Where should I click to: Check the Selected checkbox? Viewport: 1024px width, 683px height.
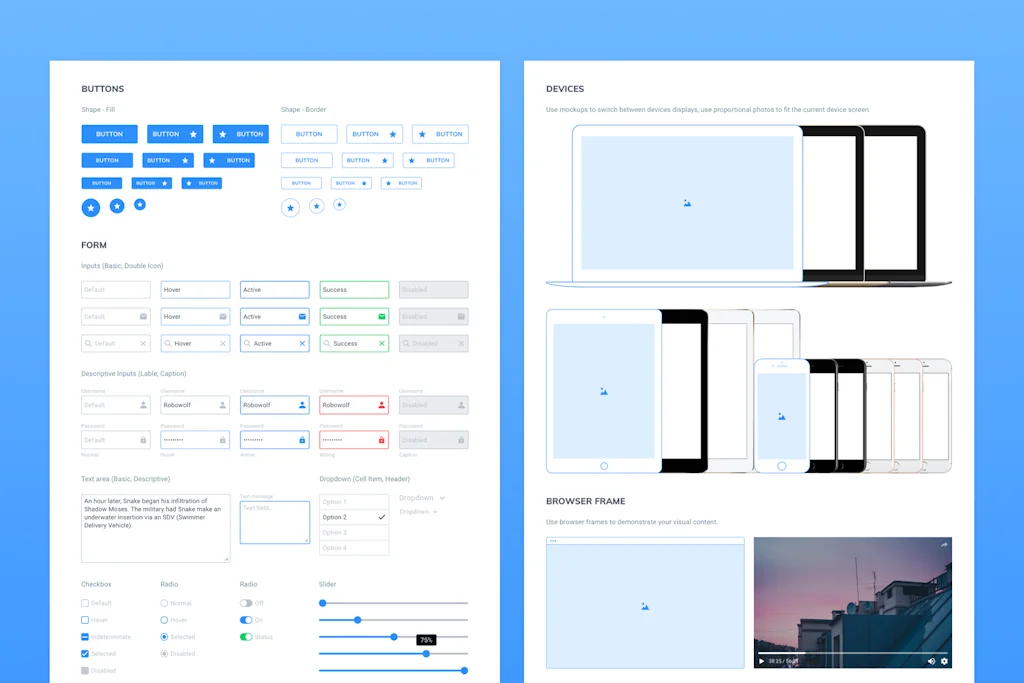[x=85, y=653]
